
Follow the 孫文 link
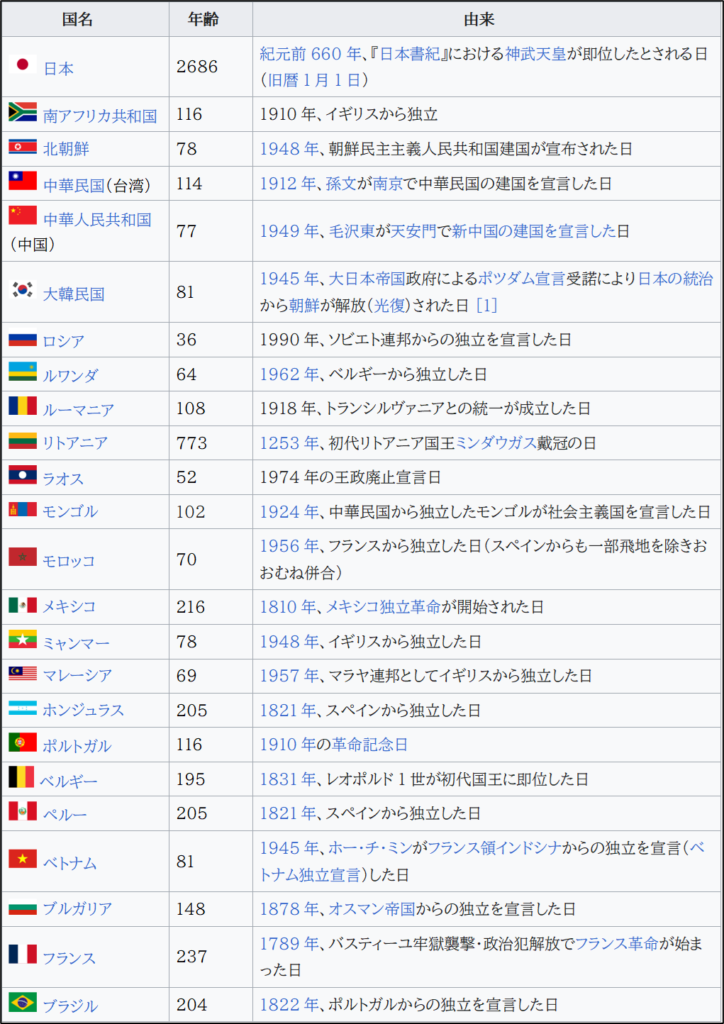[x=341, y=184]
